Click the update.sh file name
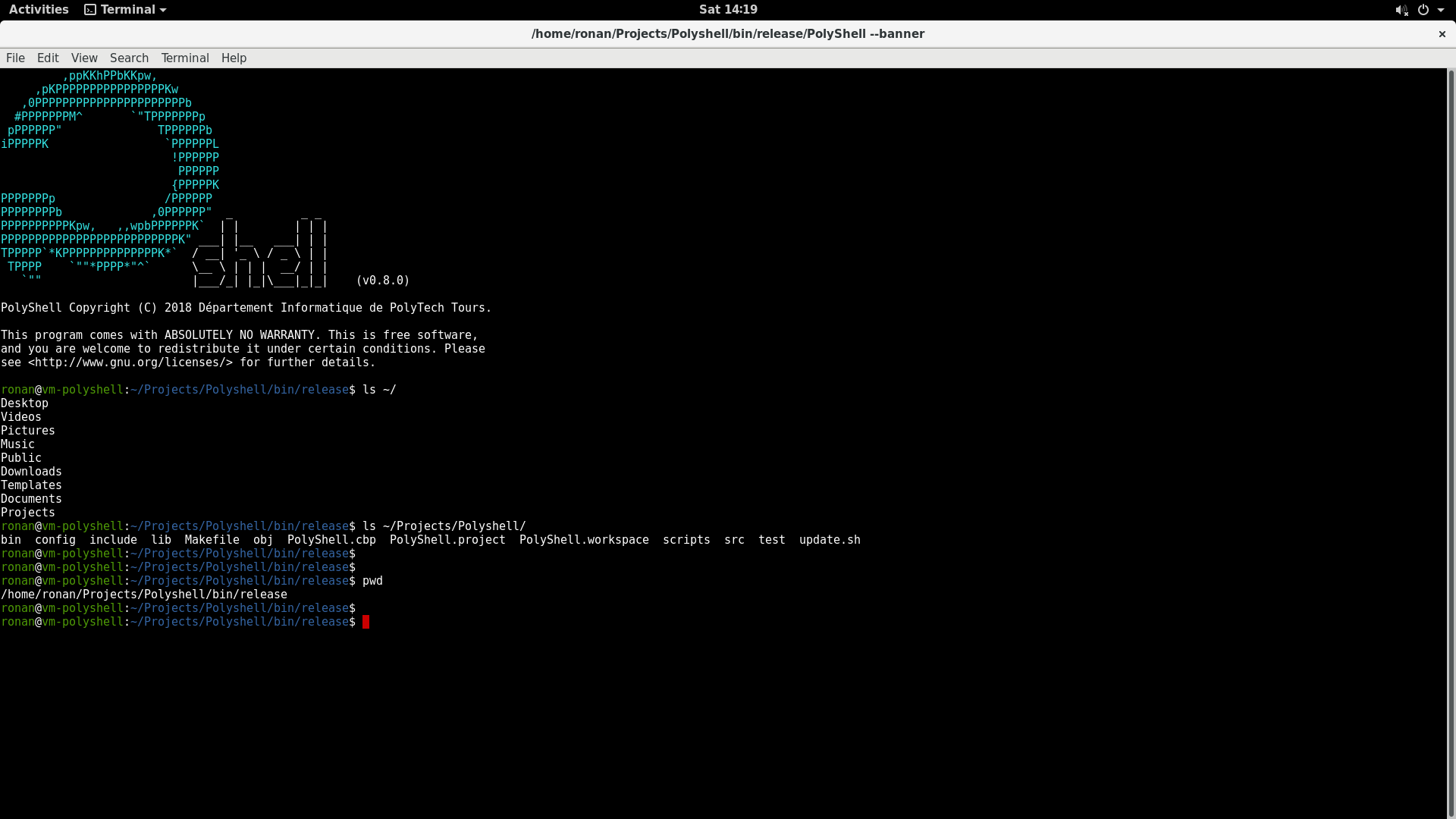Image resolution: width=1456 pixels, height=819 pixels. pyautogui.click(x=830, y=540)
